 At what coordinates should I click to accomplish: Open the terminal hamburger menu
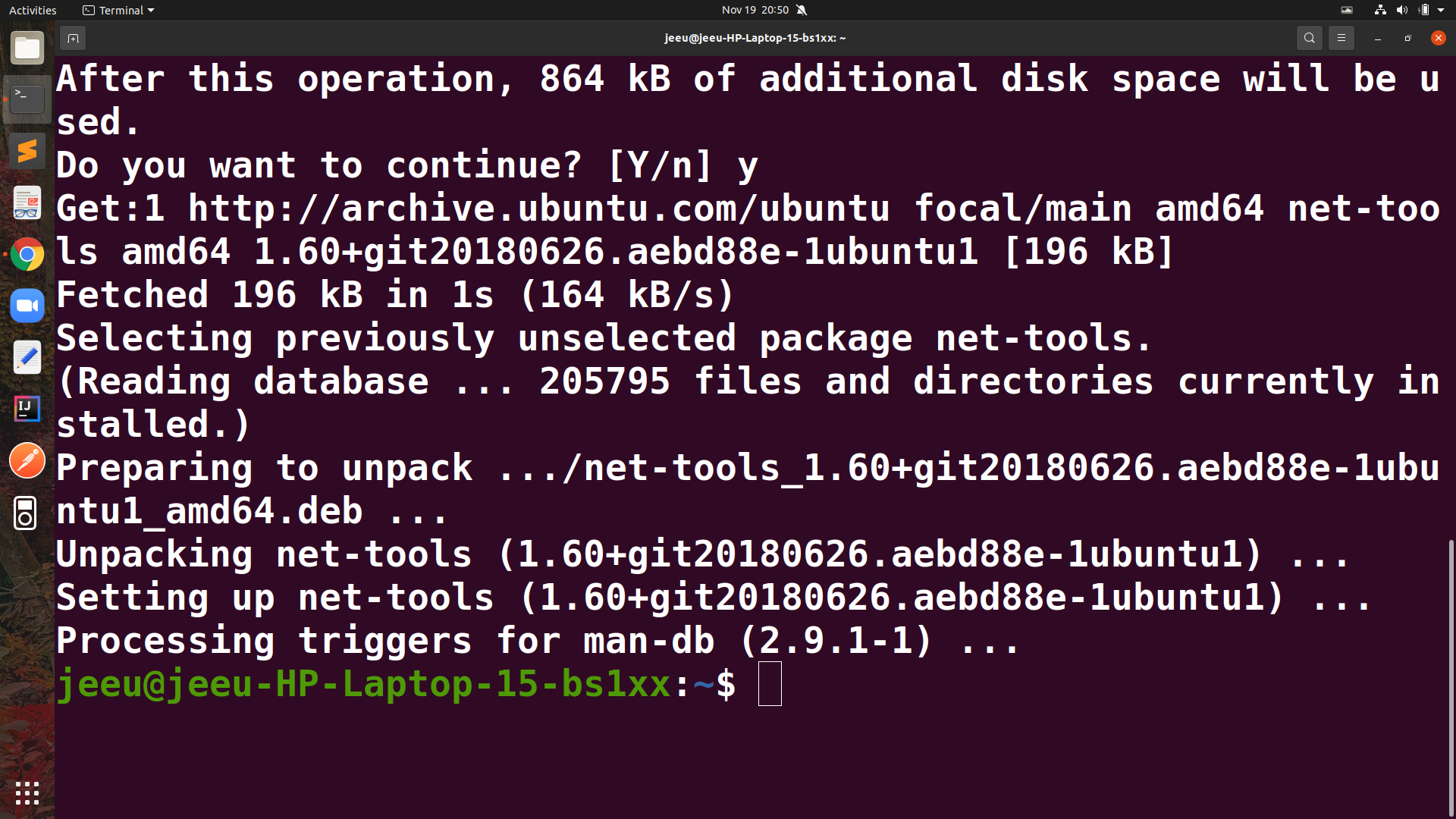point(1341,38)
